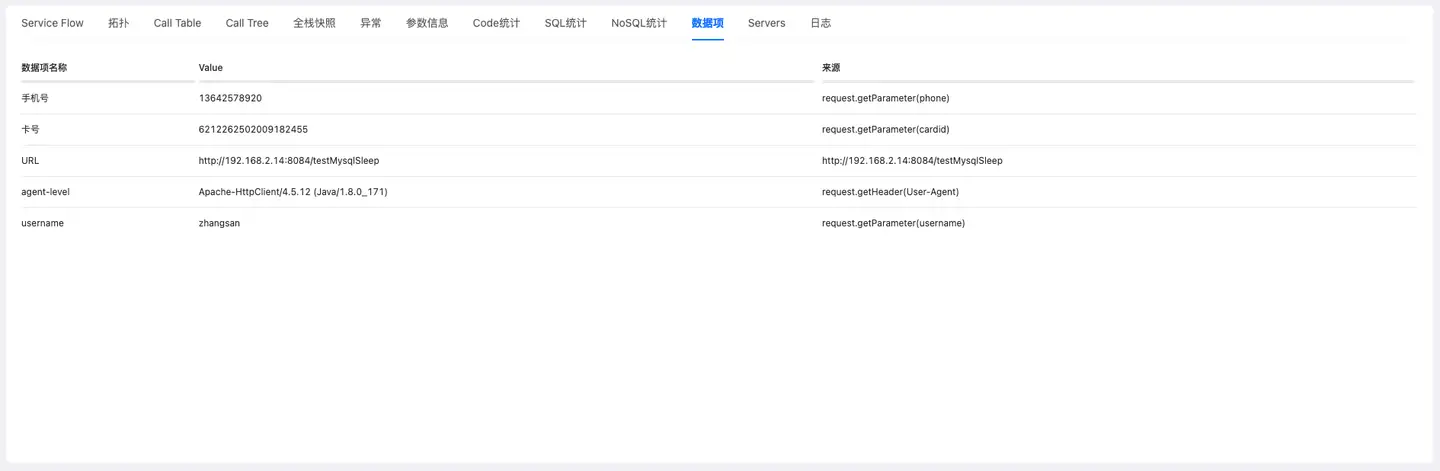Click the card number value 6212262502009182455
The image size is (1440, 471).
253,130
